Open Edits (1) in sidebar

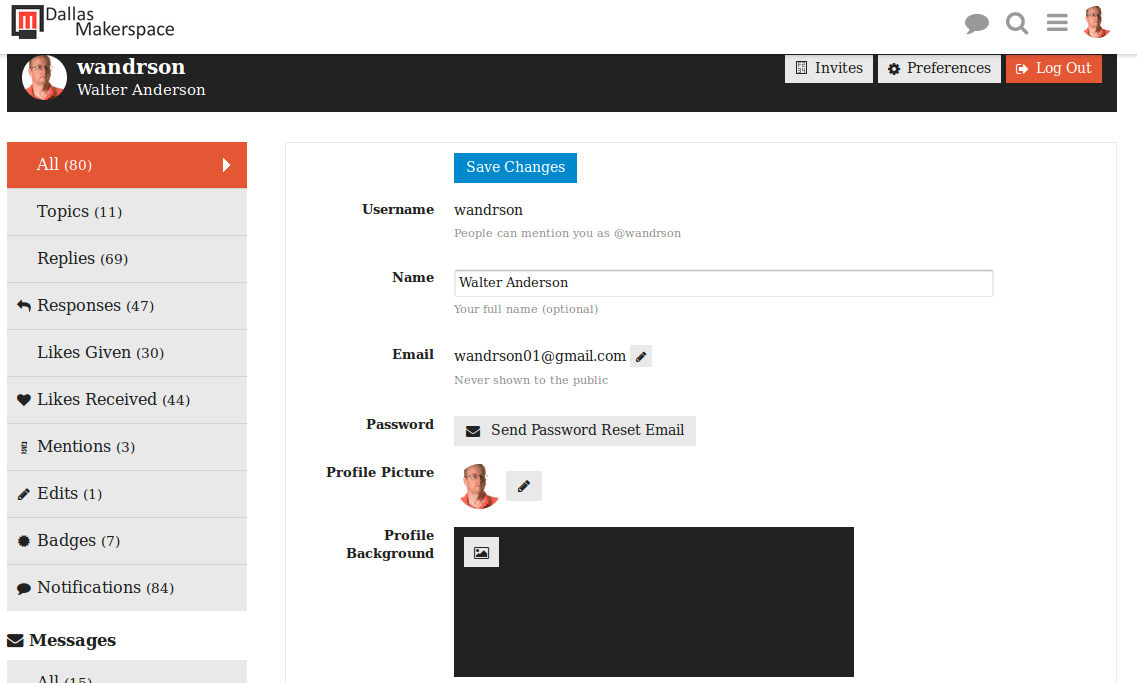pyautogui.click(x=127, y=494)
